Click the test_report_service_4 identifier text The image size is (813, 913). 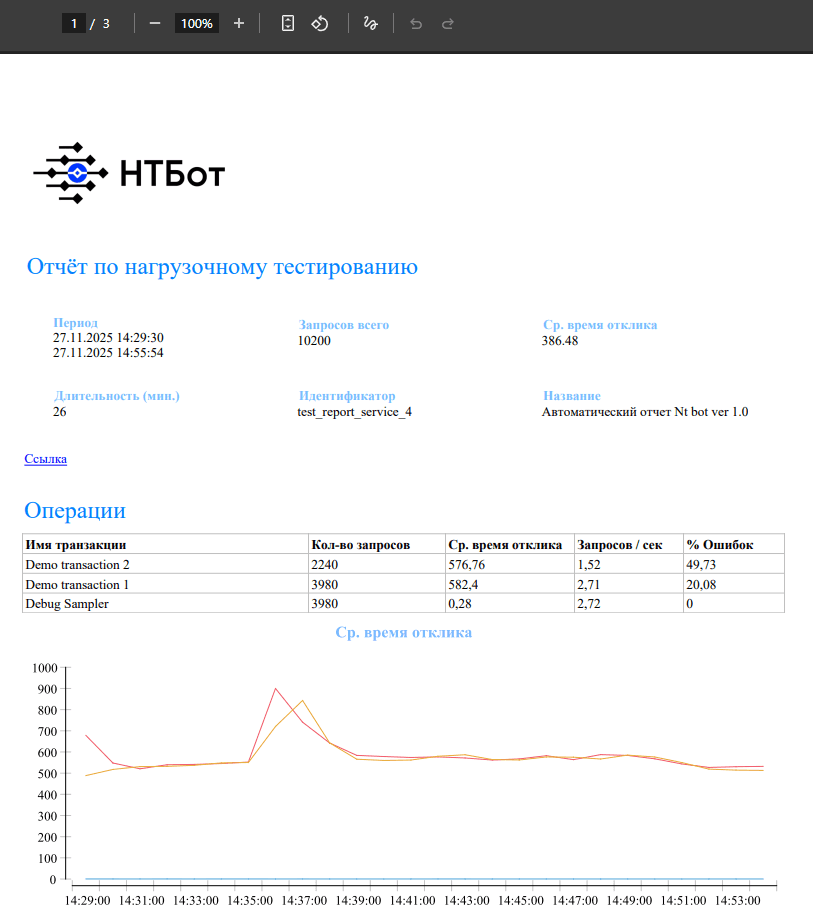coord(355,412)
